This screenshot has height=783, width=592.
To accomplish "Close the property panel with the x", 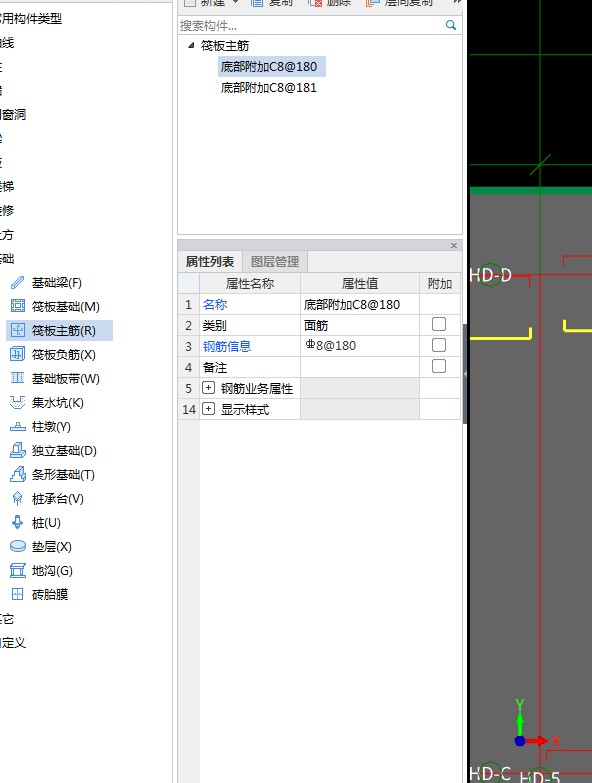I will [x=454, y=245].
